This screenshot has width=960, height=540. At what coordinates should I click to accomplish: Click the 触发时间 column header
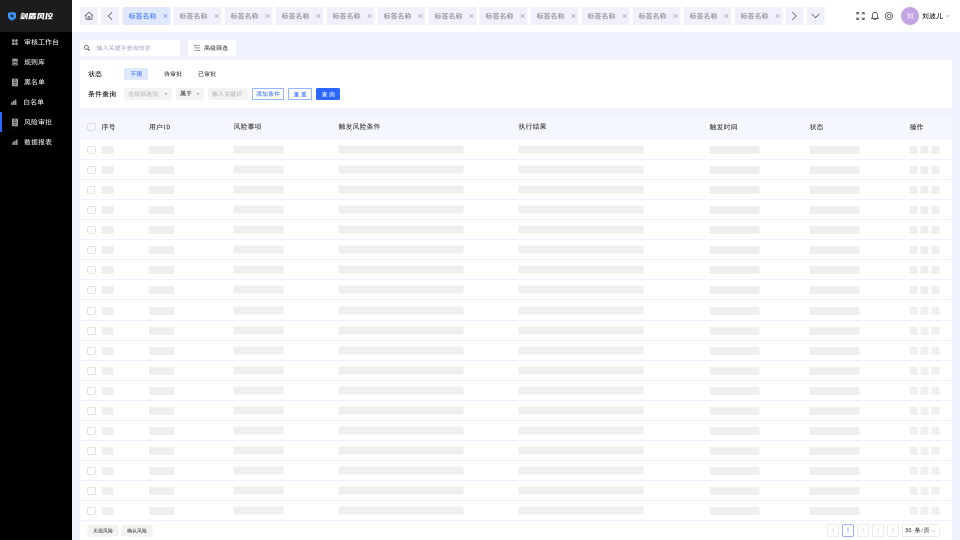pyautogui.click(x=723, y=127)
